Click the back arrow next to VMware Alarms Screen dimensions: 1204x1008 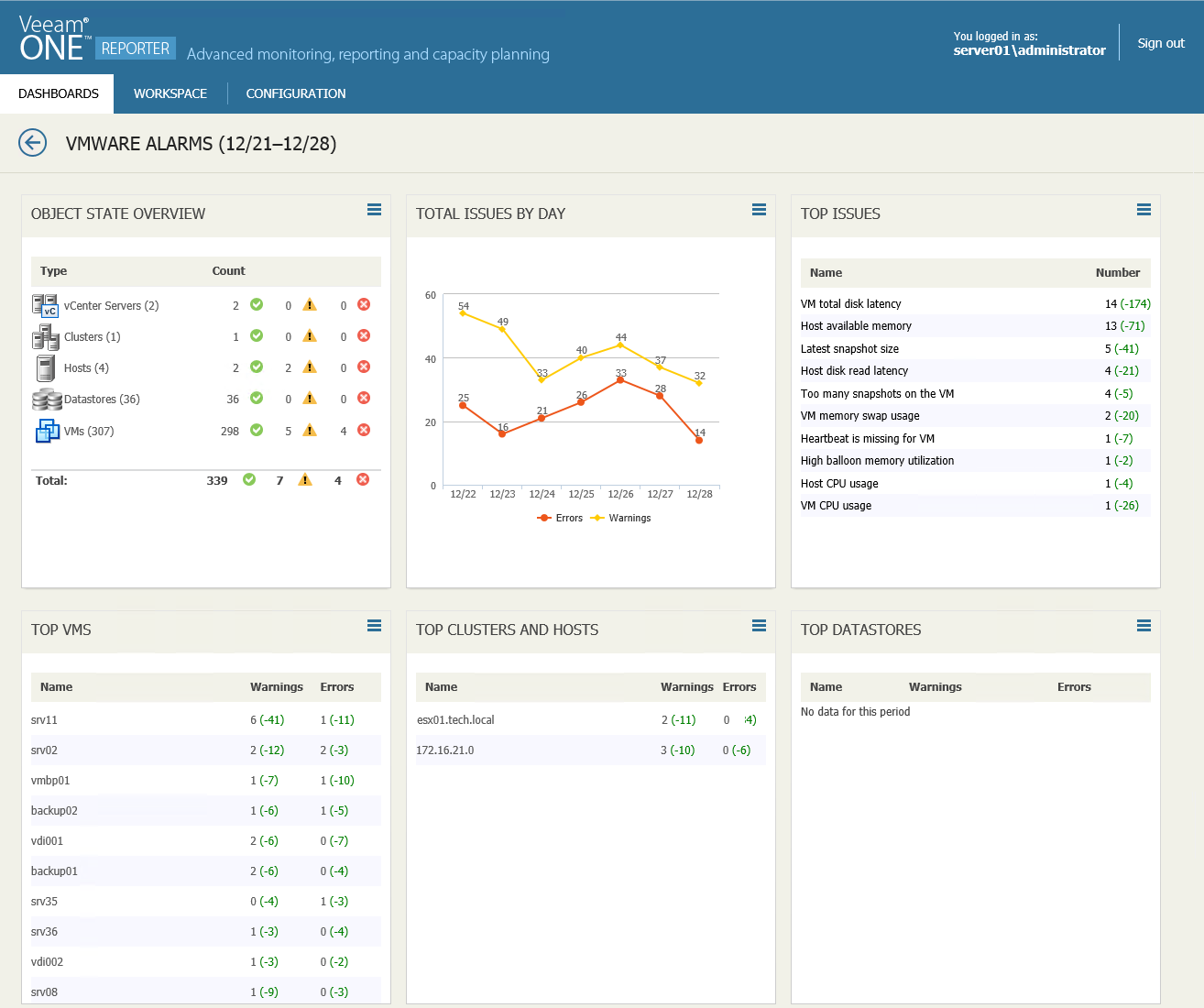33,143
